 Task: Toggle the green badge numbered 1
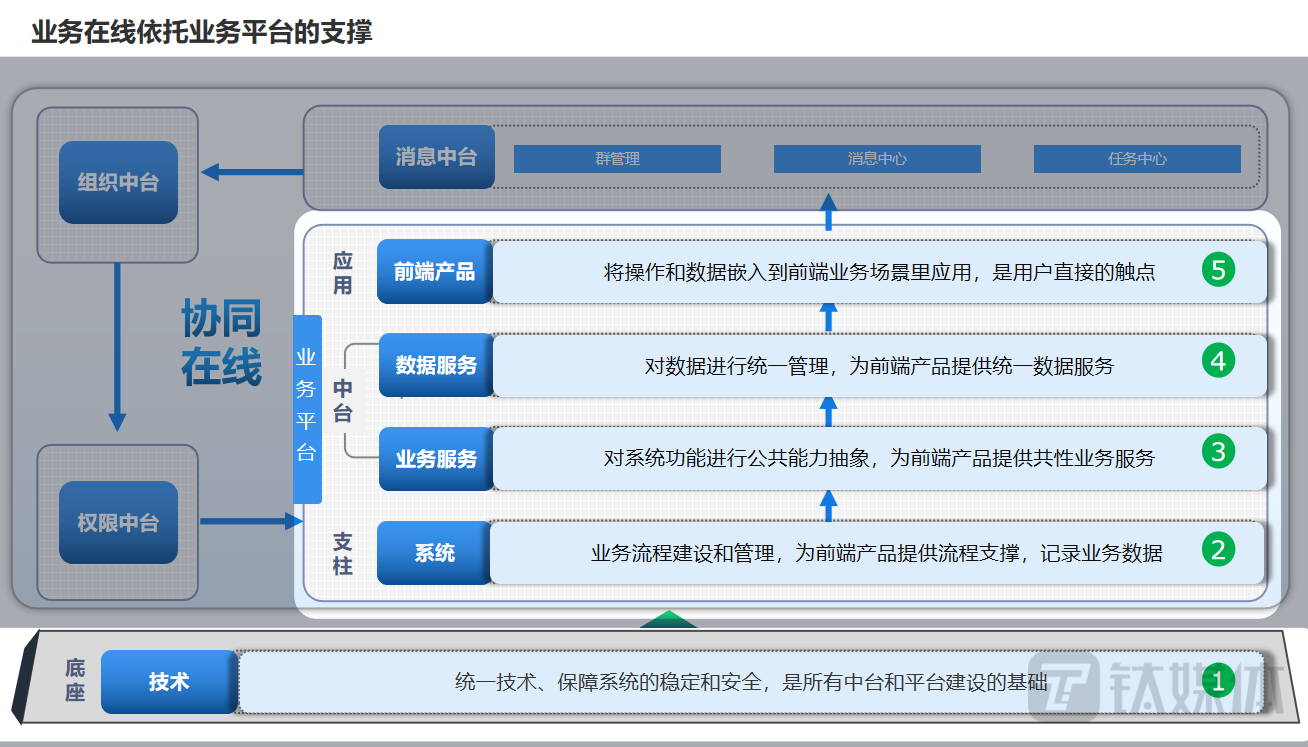(x=1218, y=681)
